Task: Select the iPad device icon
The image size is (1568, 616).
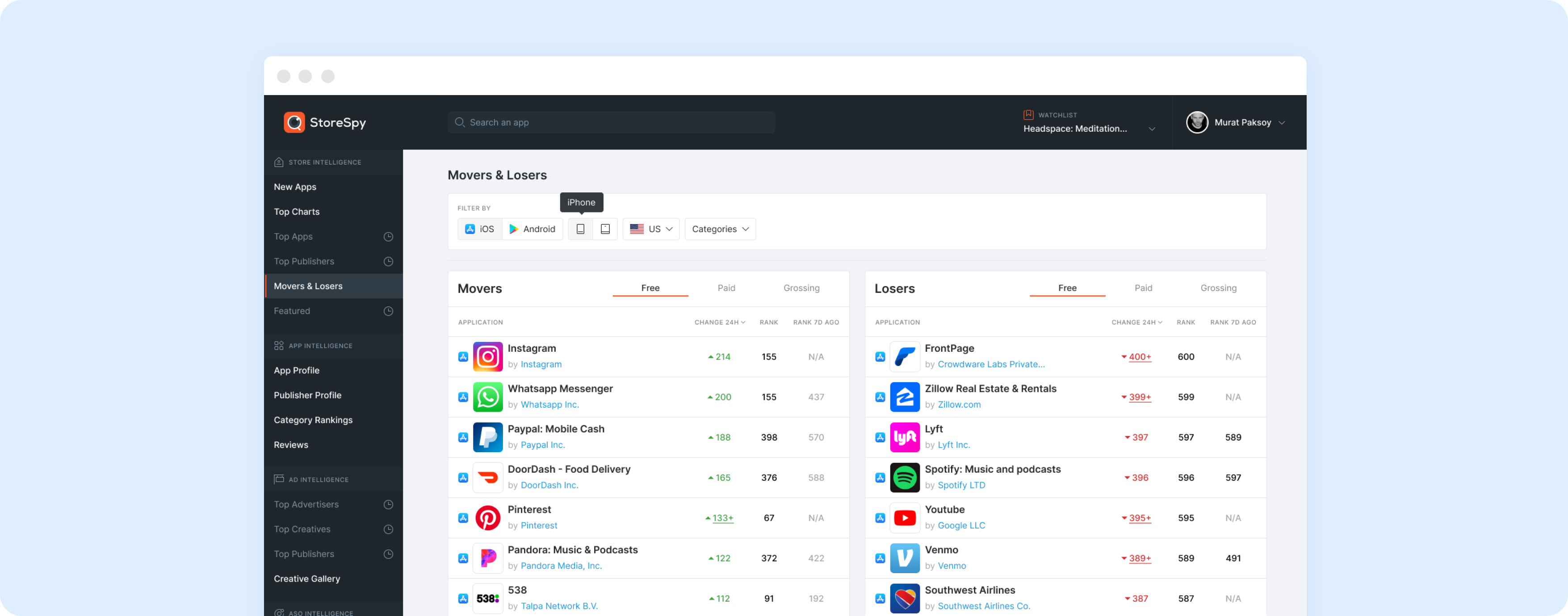Action: click(605, 229)
